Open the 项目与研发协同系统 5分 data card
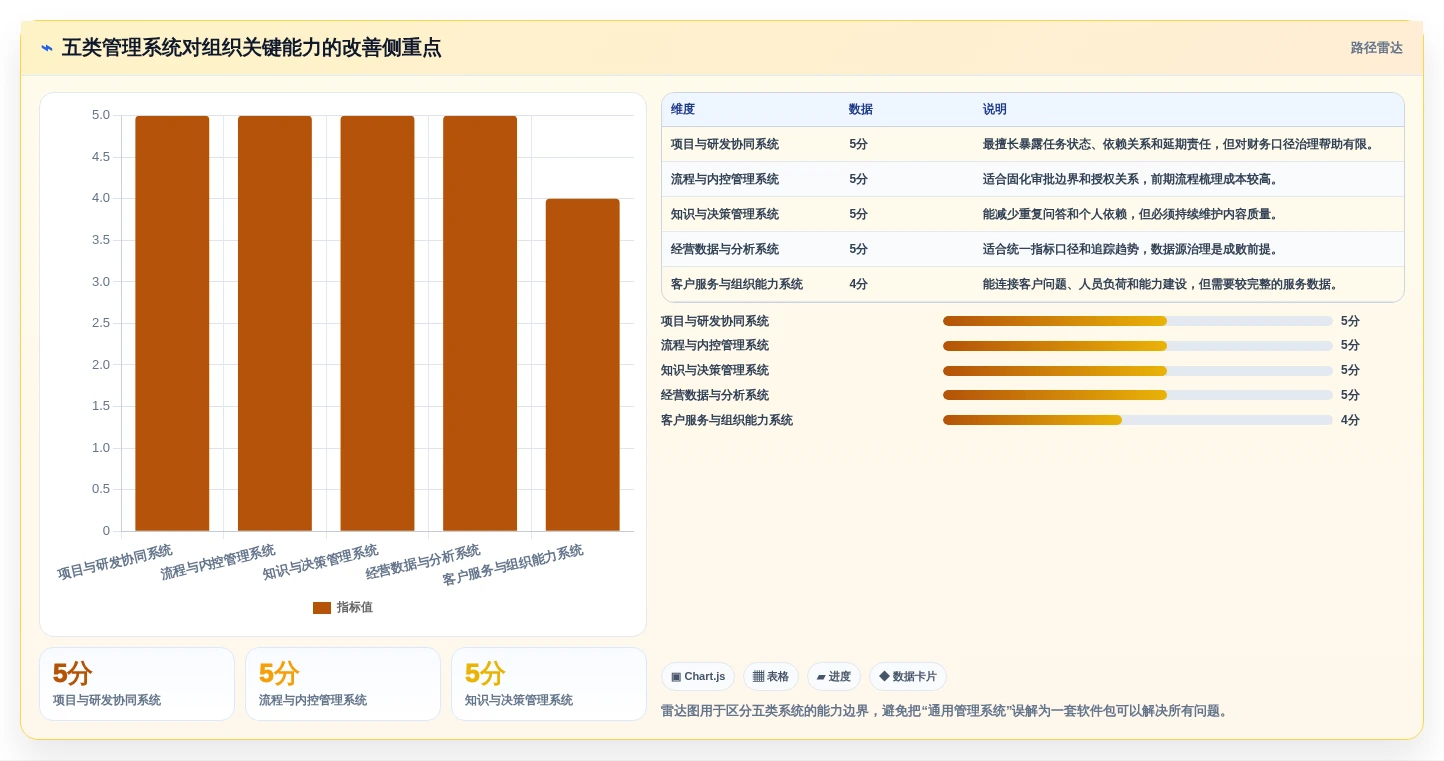This screenshot has height=761, width=1444. pos(137,684)
